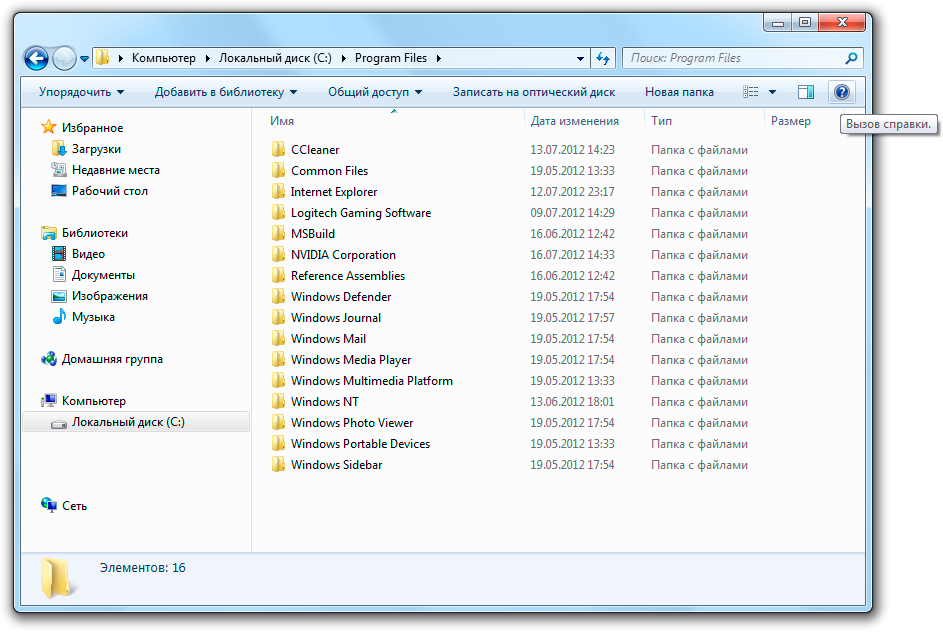Screen dimensions: 943x632
Task: Open the view options dropdown arrow
Action: coord(772,92)
